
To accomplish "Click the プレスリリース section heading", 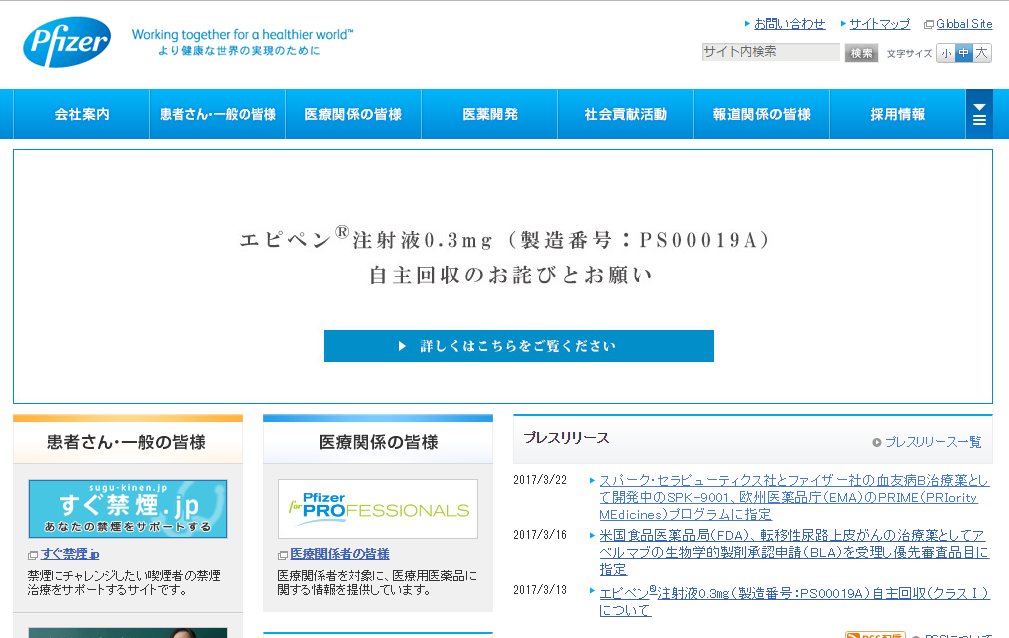I will [x=566, y=438].
